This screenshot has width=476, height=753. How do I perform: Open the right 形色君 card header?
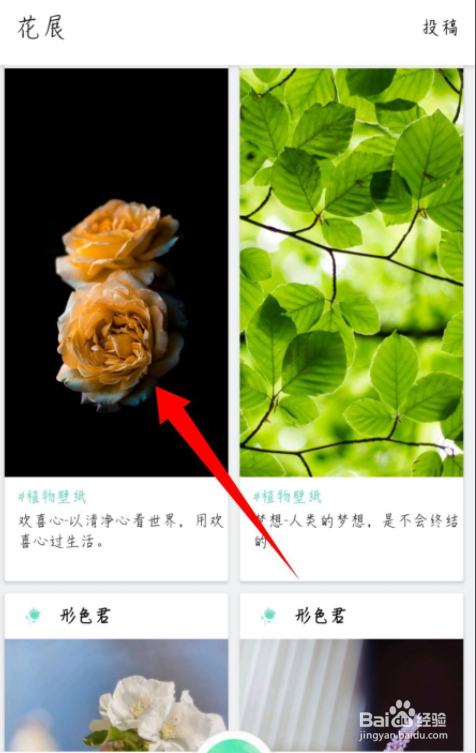click(351, 616)
